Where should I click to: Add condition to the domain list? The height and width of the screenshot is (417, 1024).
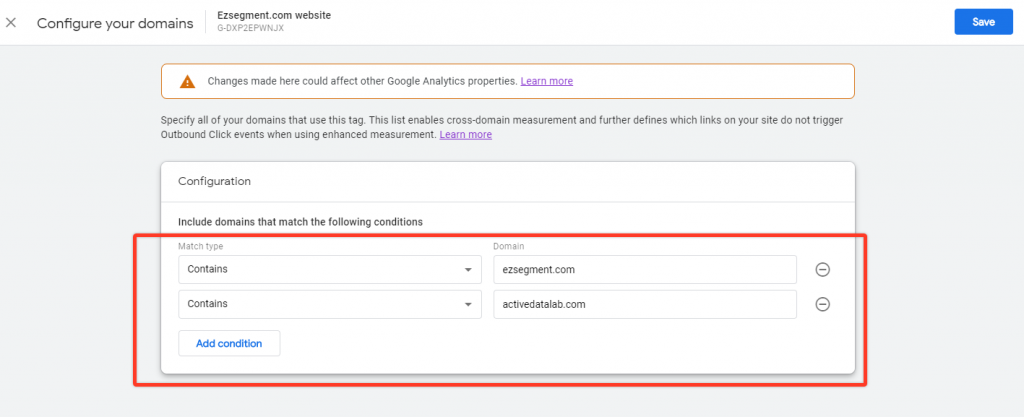[229, 343]
